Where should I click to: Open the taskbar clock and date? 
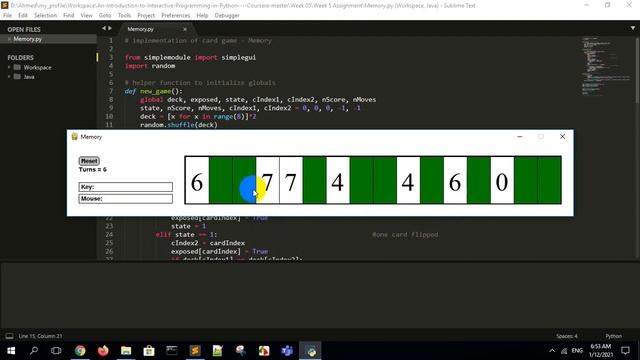pos(601,351)
